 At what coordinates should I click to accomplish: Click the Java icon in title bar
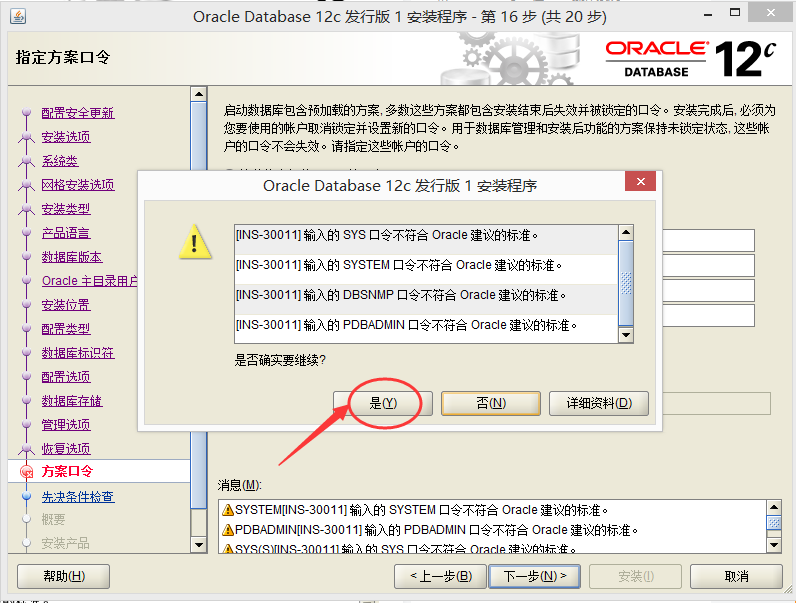click(x=18, y=16)
